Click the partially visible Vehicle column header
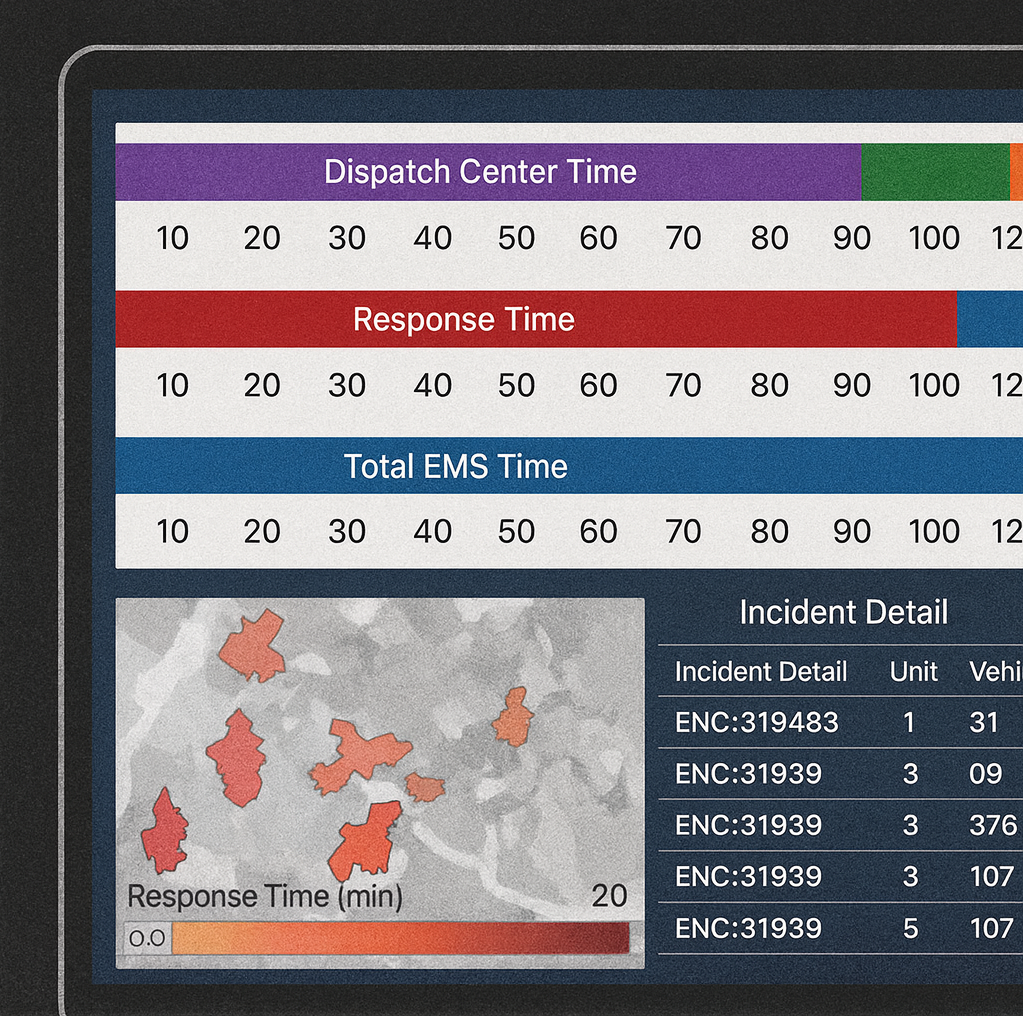This screenshot has height=1016, width=1023. pos(995,671)
